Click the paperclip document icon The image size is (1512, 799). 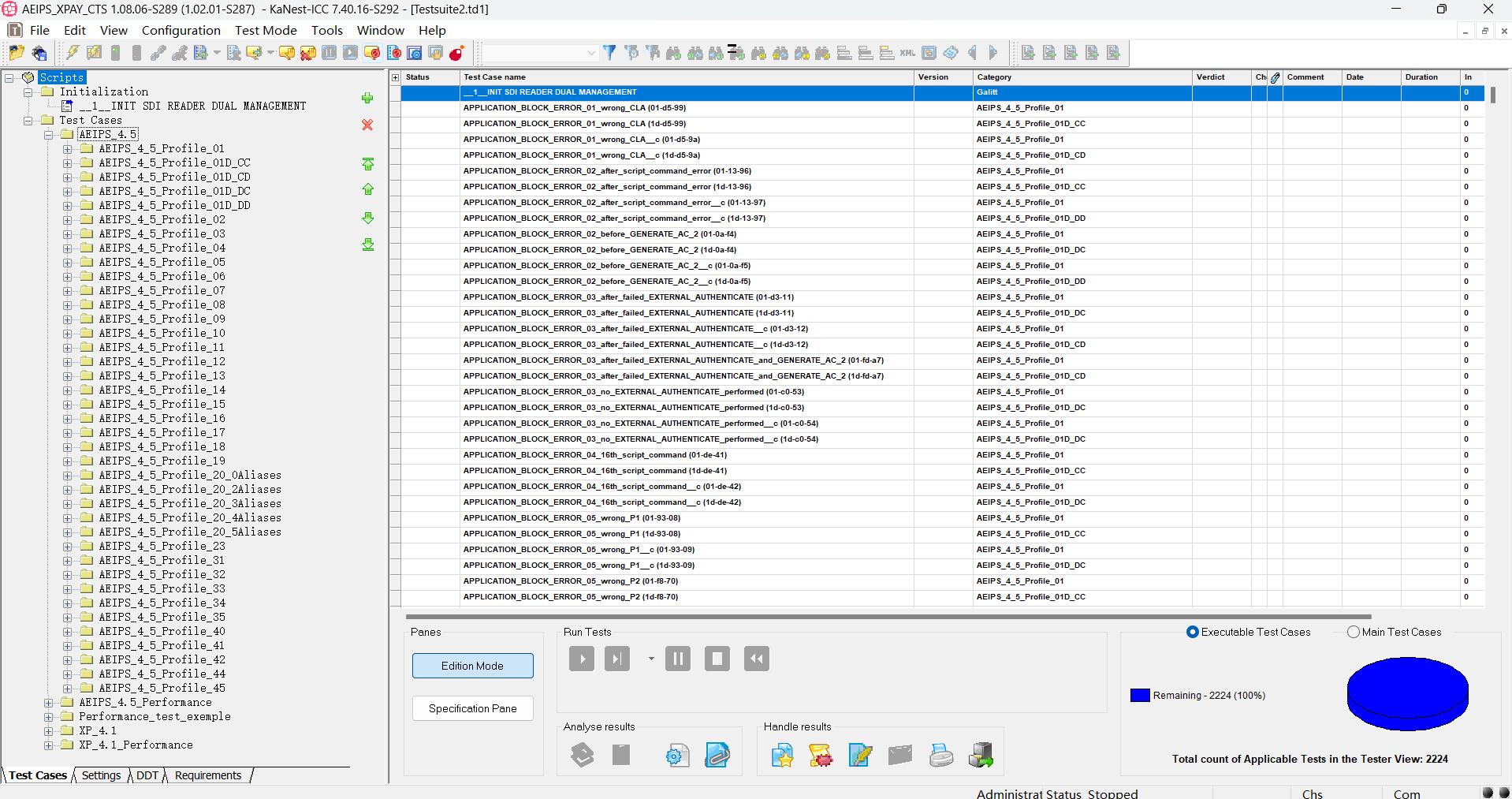(717, 755)
